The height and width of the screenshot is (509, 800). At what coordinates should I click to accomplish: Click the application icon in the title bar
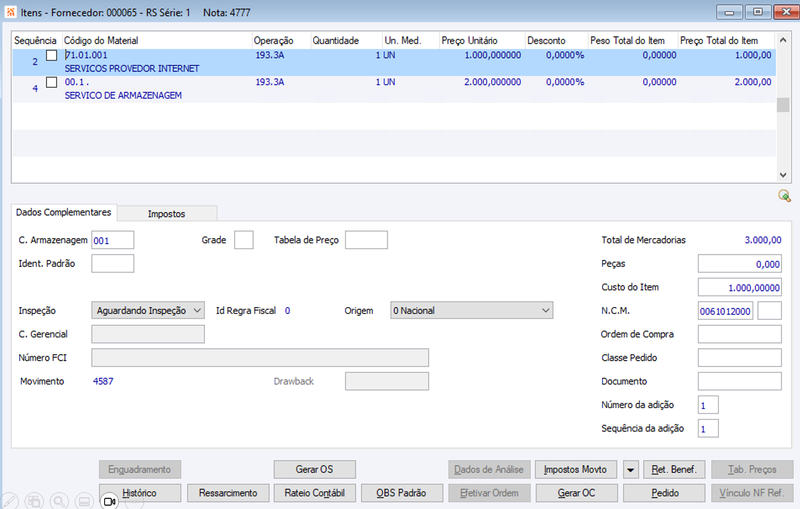pyautogui.click(x=10, y=12)
